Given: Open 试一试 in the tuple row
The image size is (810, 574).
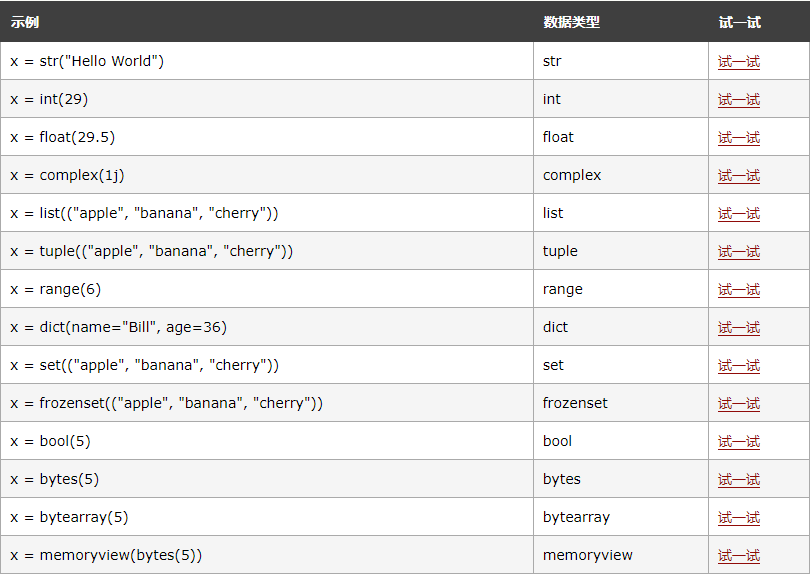Looking at the screenshot, I should point(739,252).
